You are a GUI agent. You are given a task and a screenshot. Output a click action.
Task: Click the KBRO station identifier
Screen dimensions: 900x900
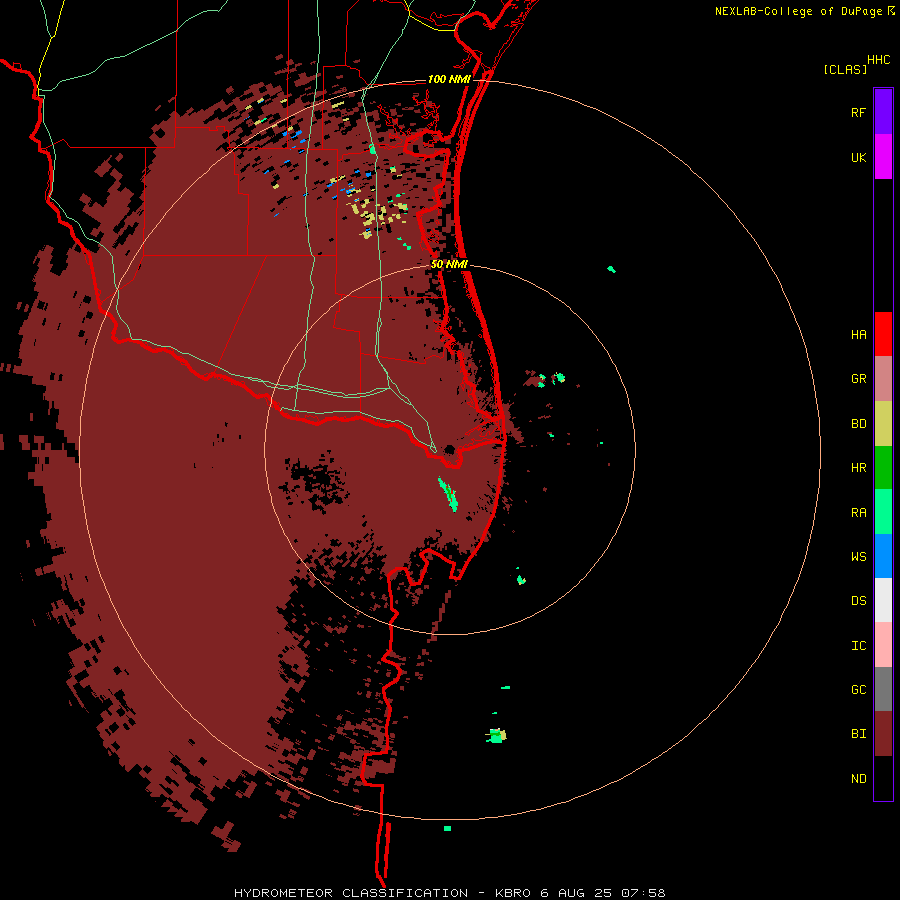[513, 893]
